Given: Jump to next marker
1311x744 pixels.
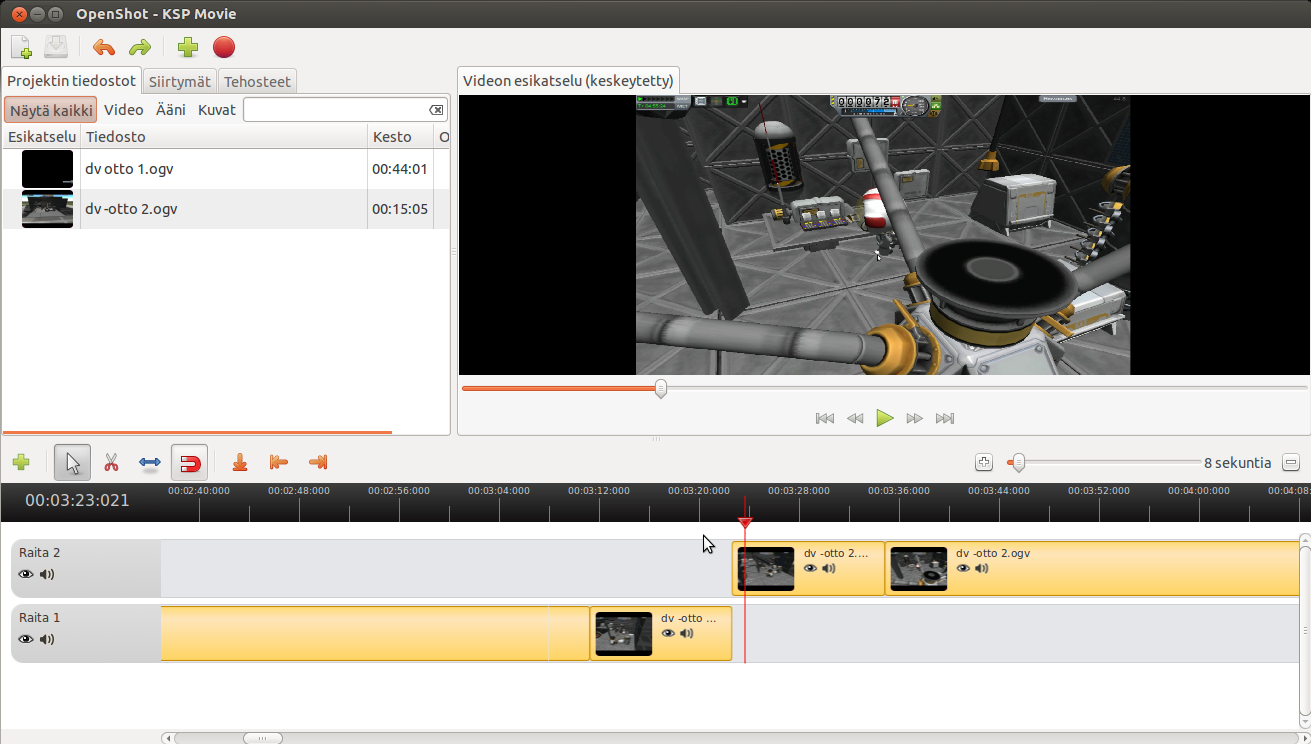Looking at the screenshot, I should [x=318, y=462].
